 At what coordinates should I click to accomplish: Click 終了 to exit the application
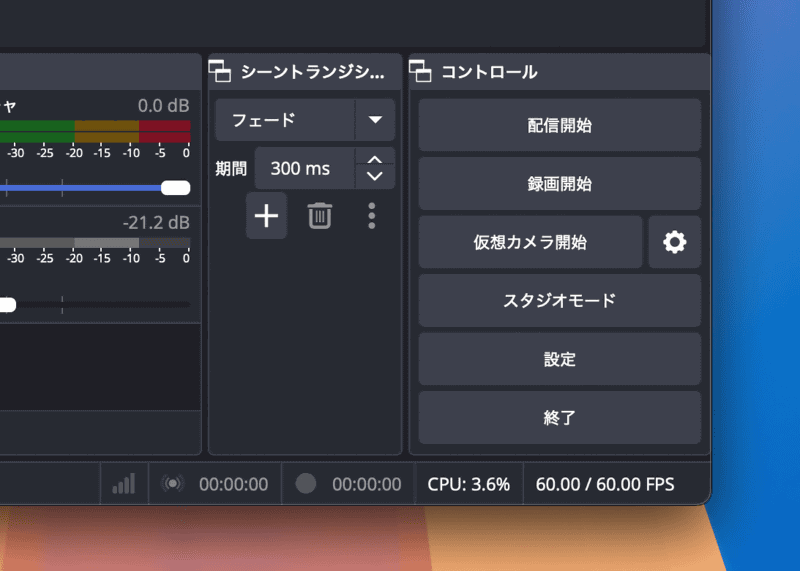point(560,418)
